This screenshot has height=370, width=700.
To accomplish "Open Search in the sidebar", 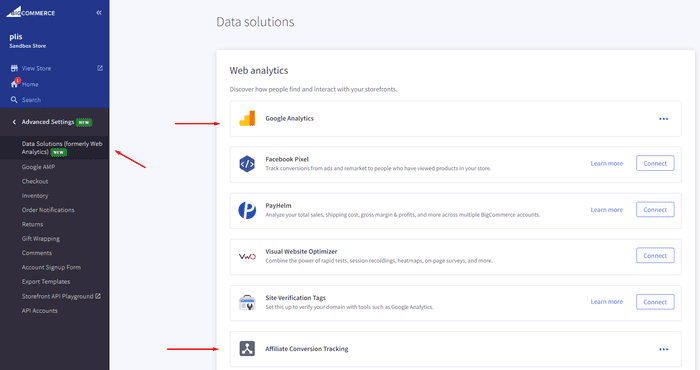I will pos(31,100).
